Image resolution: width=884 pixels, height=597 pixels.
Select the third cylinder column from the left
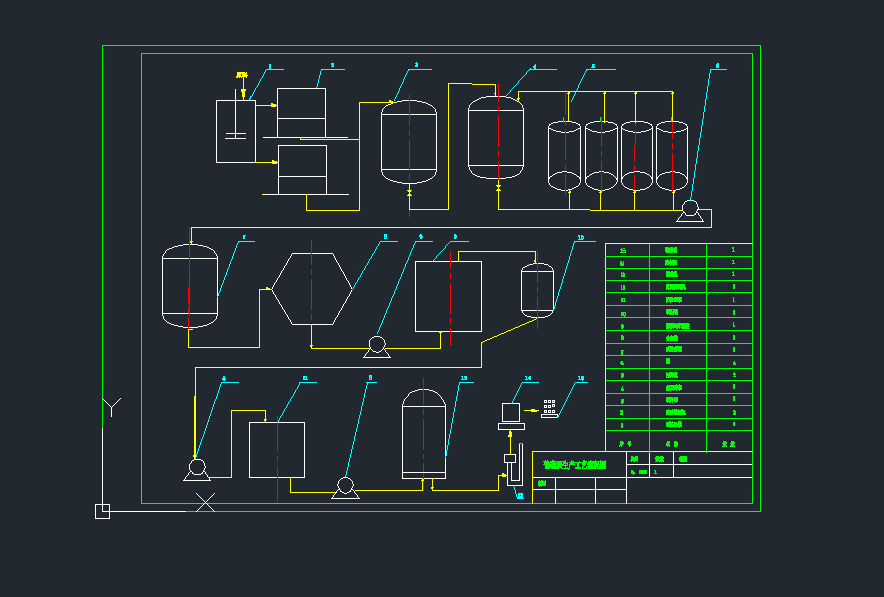637,156
